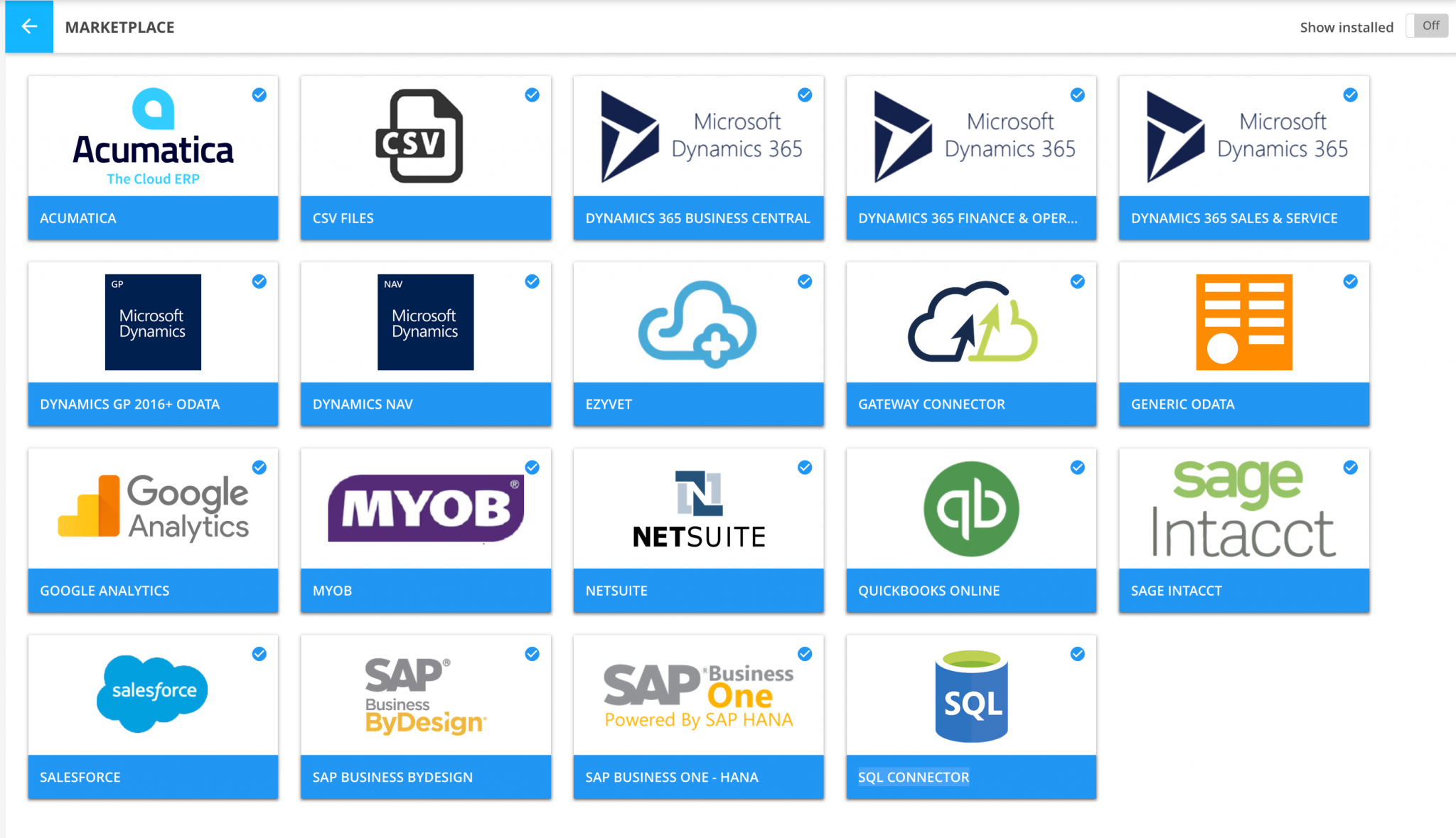Click checkmark badge on ezyVet tile
Image resolution: width=1456 pixels, height=838 pixels.
coord(805,281)
